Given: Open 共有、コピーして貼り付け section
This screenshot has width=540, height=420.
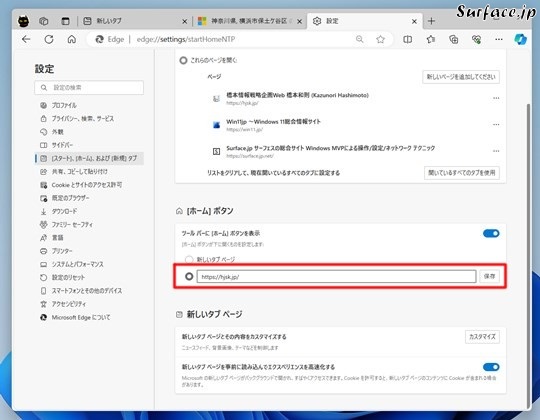Looking at the screenshot, I should pos(89,171).
